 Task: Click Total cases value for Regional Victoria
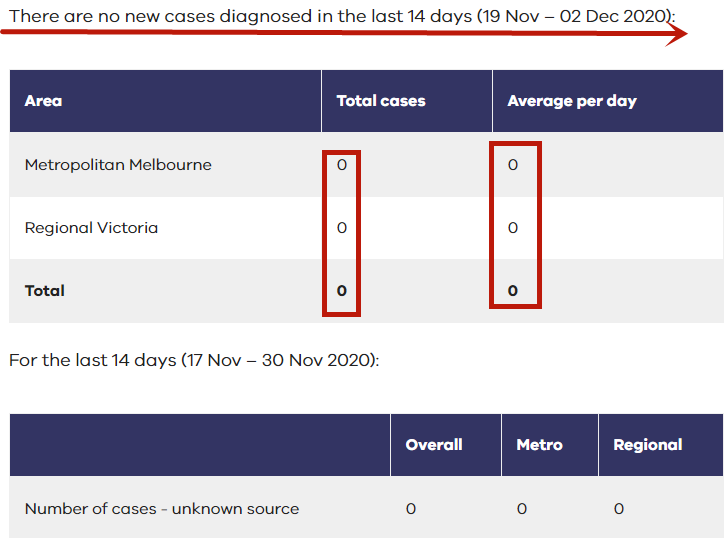click(x=342, y=228)
